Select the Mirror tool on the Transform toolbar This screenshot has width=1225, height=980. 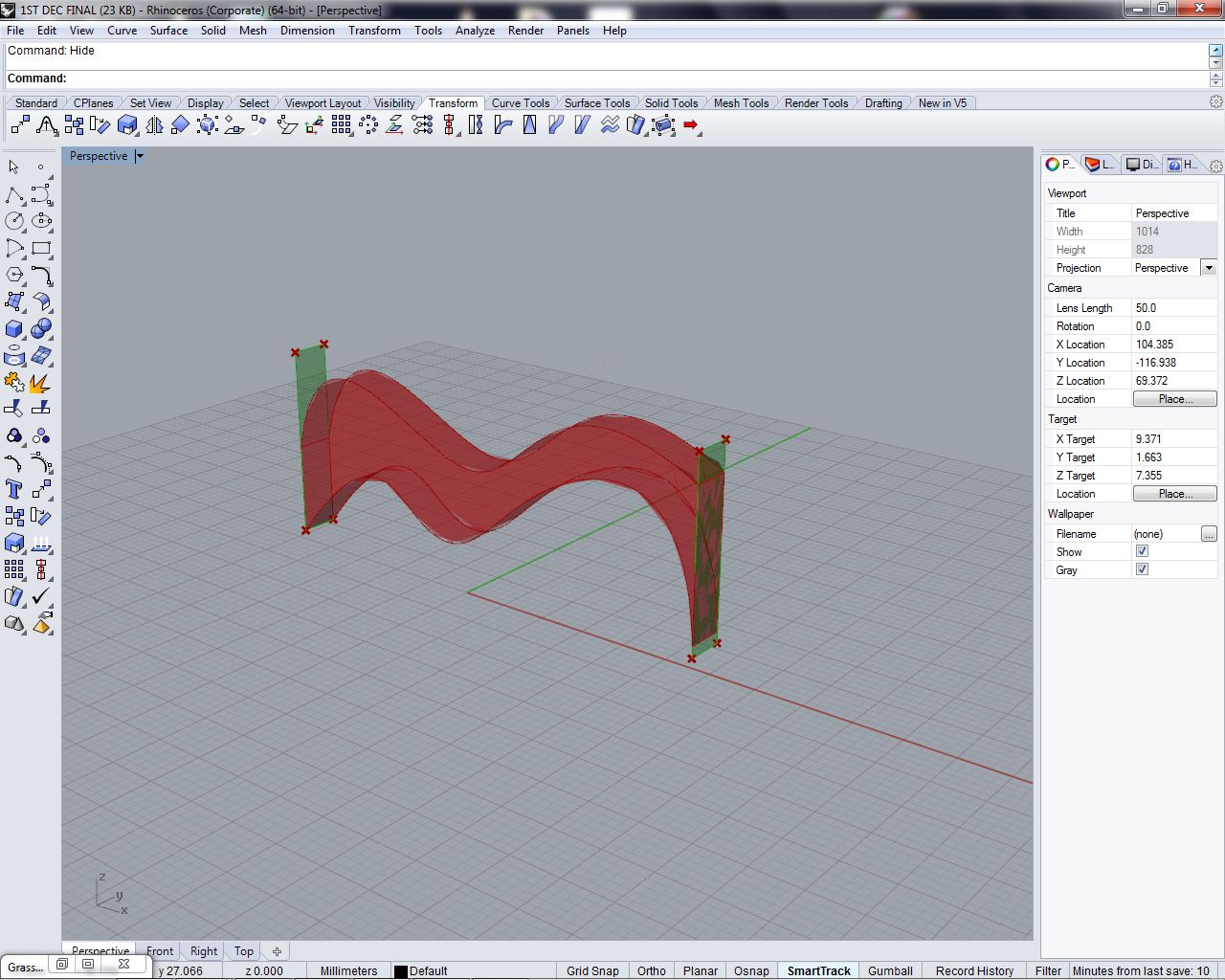pos(153,124)
